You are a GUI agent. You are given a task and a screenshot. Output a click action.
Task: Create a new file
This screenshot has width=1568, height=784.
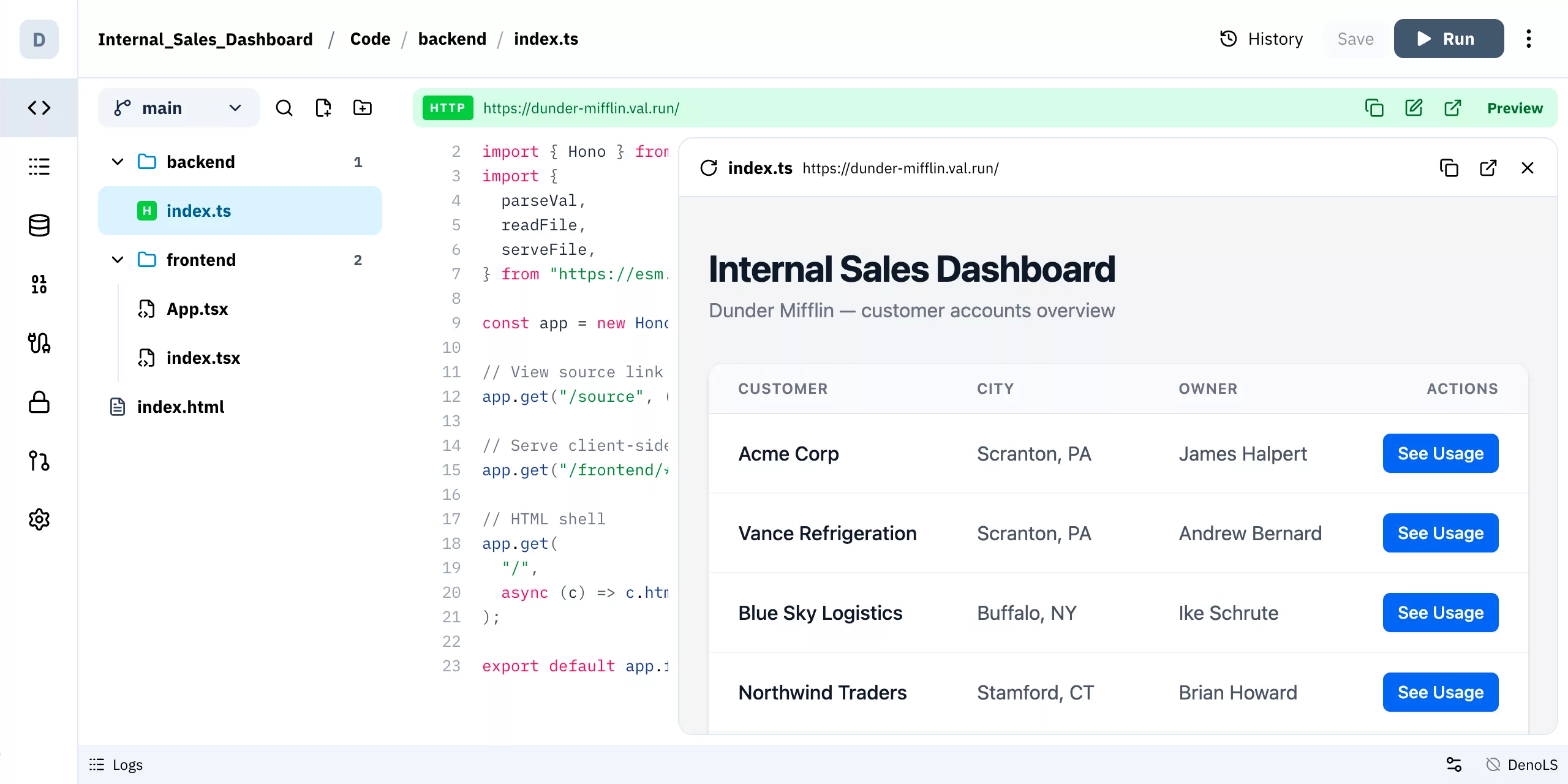pyautogui.click(x=323, y=108)
